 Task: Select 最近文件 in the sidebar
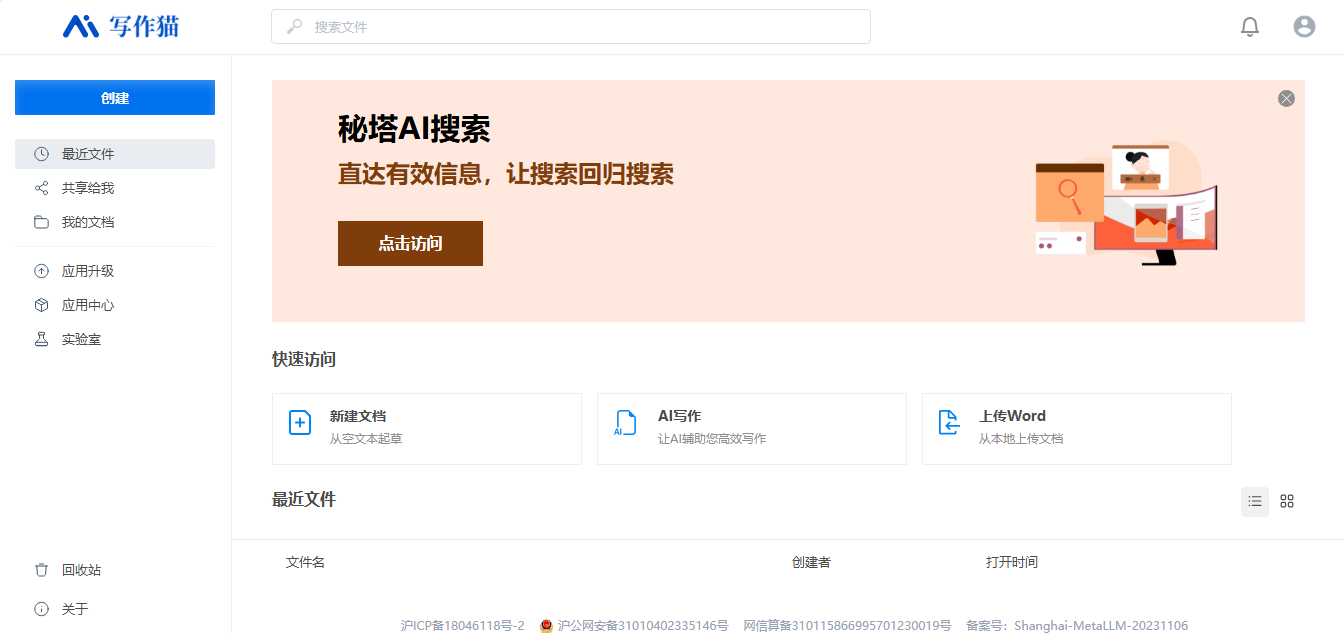115,154
